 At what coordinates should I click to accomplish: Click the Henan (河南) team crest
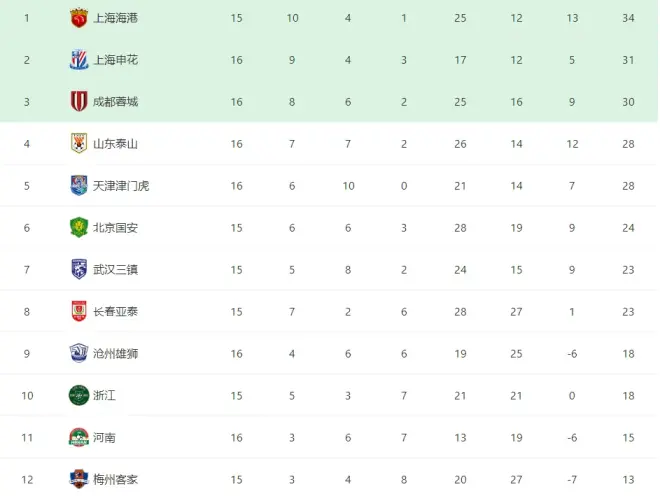[x=79, y=438]
